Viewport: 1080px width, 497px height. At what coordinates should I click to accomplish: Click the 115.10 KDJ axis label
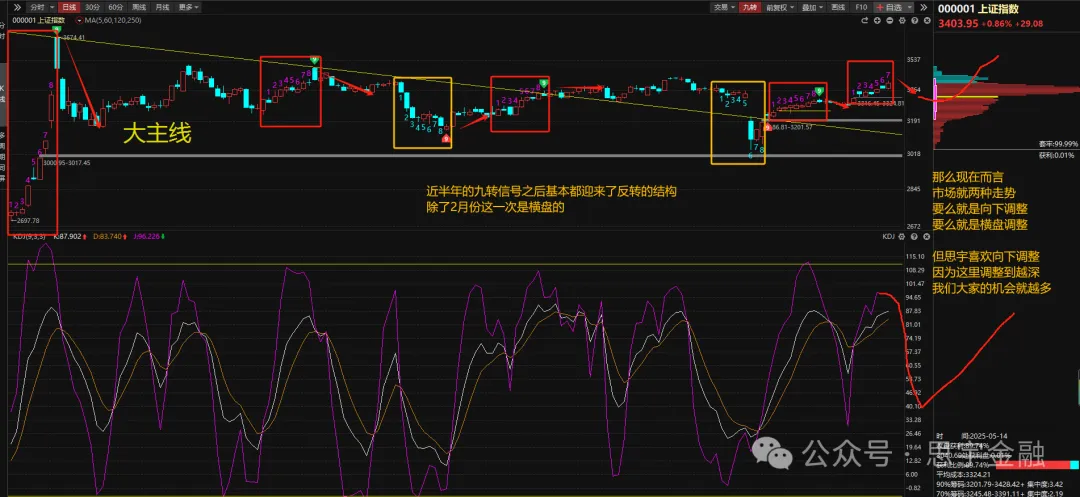coord(915,257)
